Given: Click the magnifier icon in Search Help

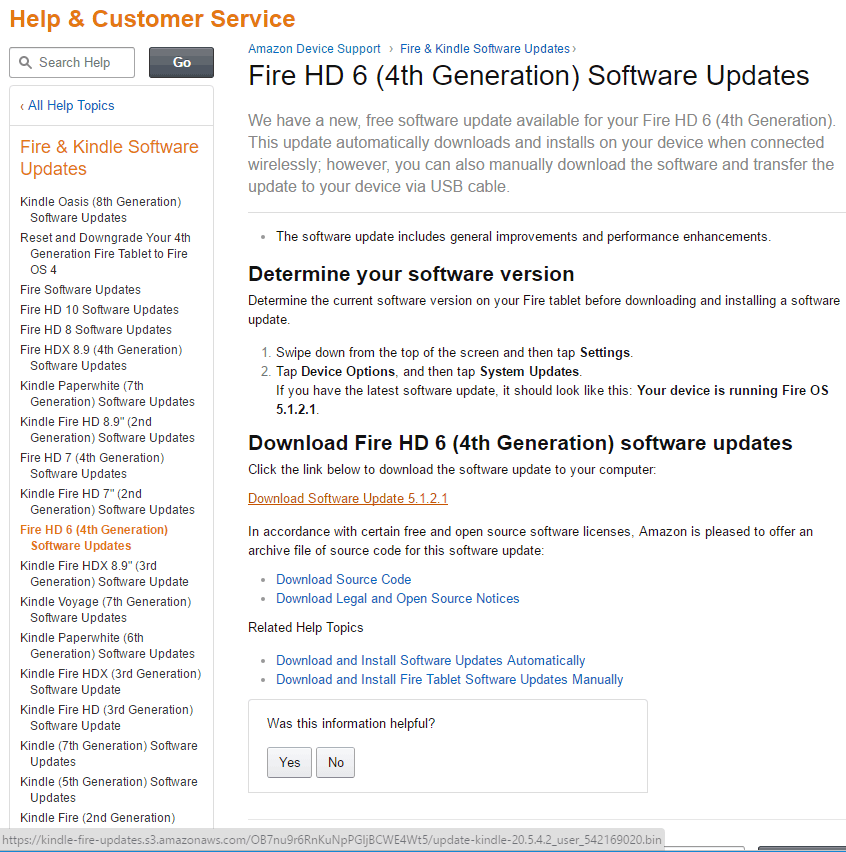Looking at the screenshot, I should [x=25, y=62].
